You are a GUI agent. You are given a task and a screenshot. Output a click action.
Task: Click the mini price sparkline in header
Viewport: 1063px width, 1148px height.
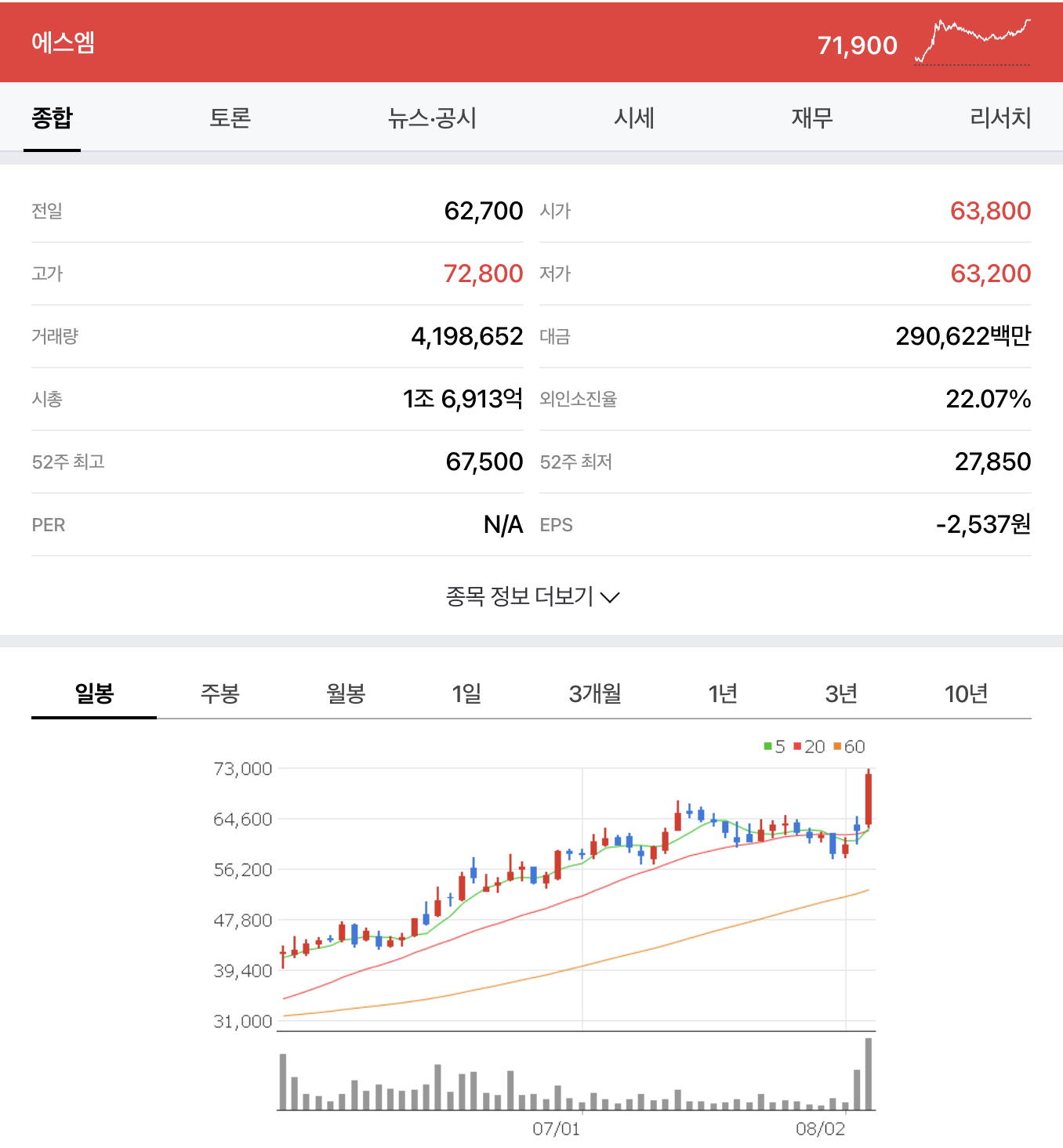[973, 42]
